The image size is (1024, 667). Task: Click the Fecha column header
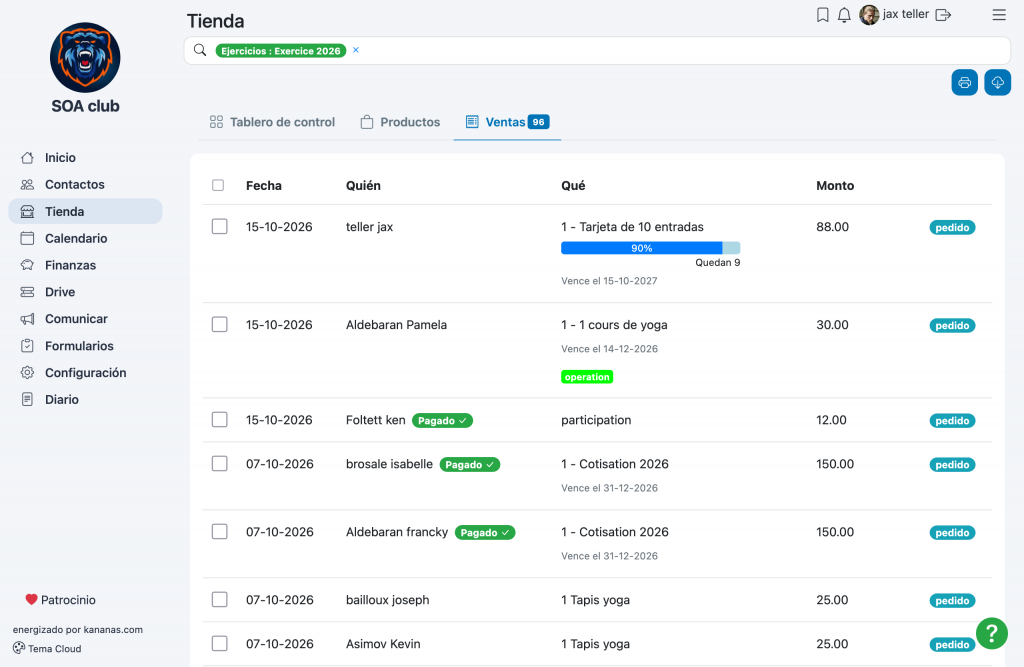click(x=264, y=186)
